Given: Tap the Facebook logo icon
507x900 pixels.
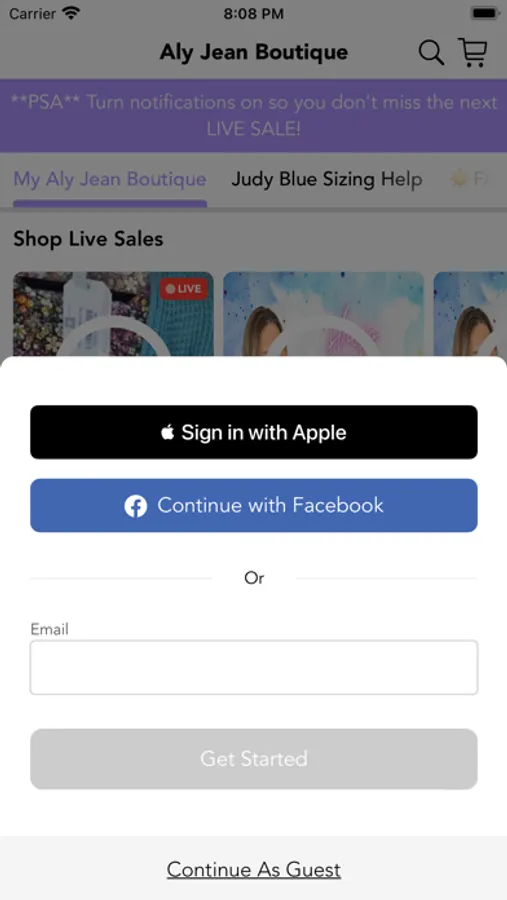Looking at the screenshot, I should (136, 506).
